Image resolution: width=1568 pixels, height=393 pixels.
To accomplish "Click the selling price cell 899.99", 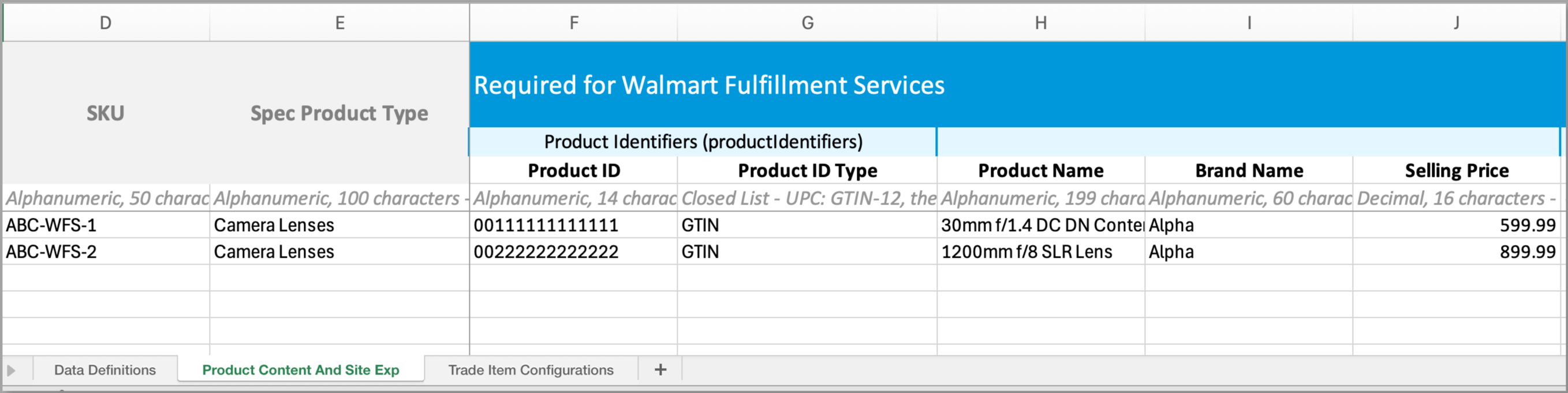I will click(1457, 251).
